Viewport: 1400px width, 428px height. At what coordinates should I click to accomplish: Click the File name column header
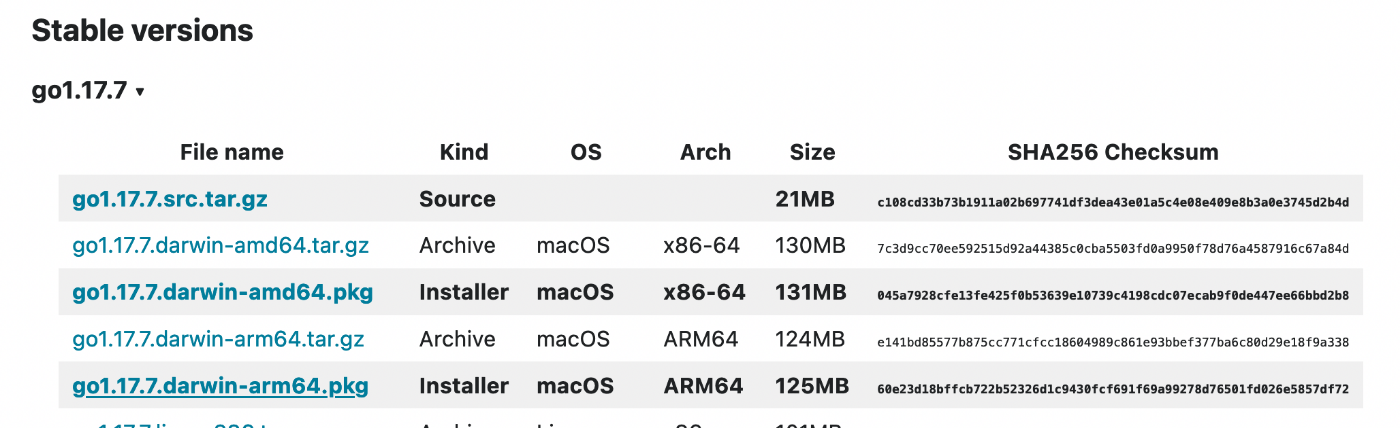coord(232,153)
